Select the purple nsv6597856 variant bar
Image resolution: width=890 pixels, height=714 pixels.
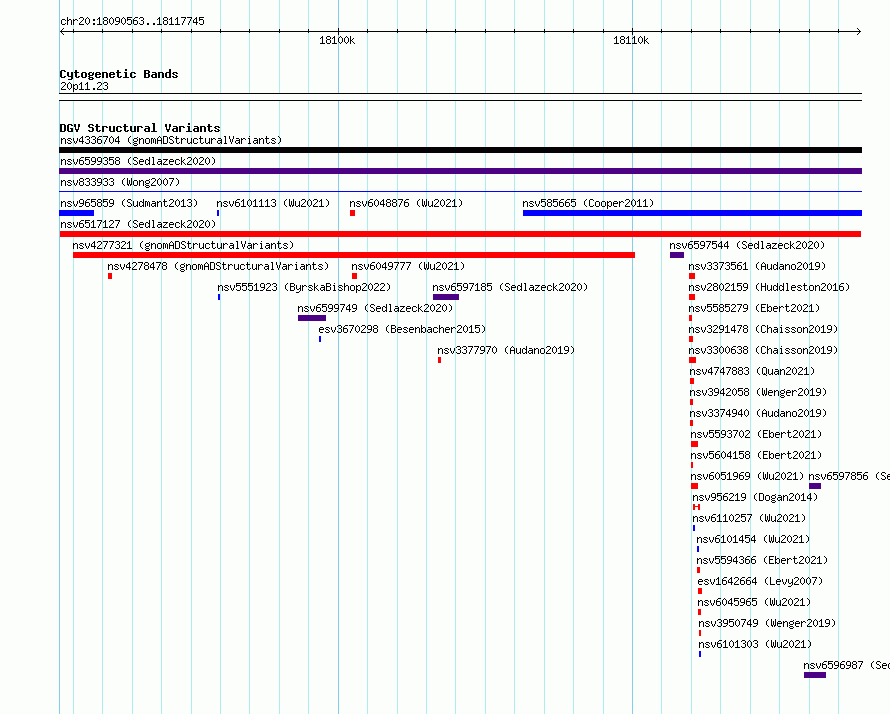[x=815, y=486]
